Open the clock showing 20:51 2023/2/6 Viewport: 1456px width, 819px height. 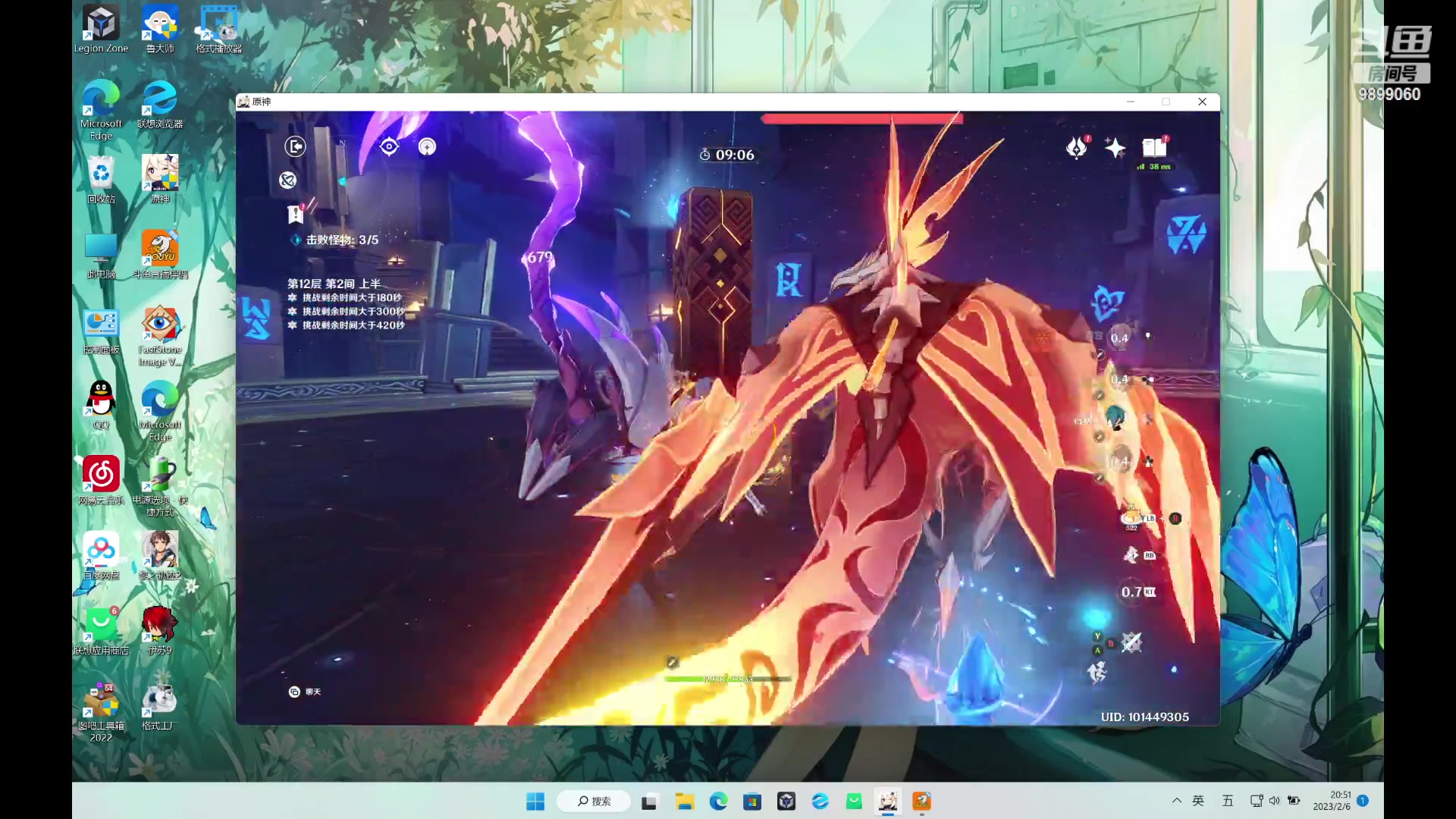click(1332, 801)
